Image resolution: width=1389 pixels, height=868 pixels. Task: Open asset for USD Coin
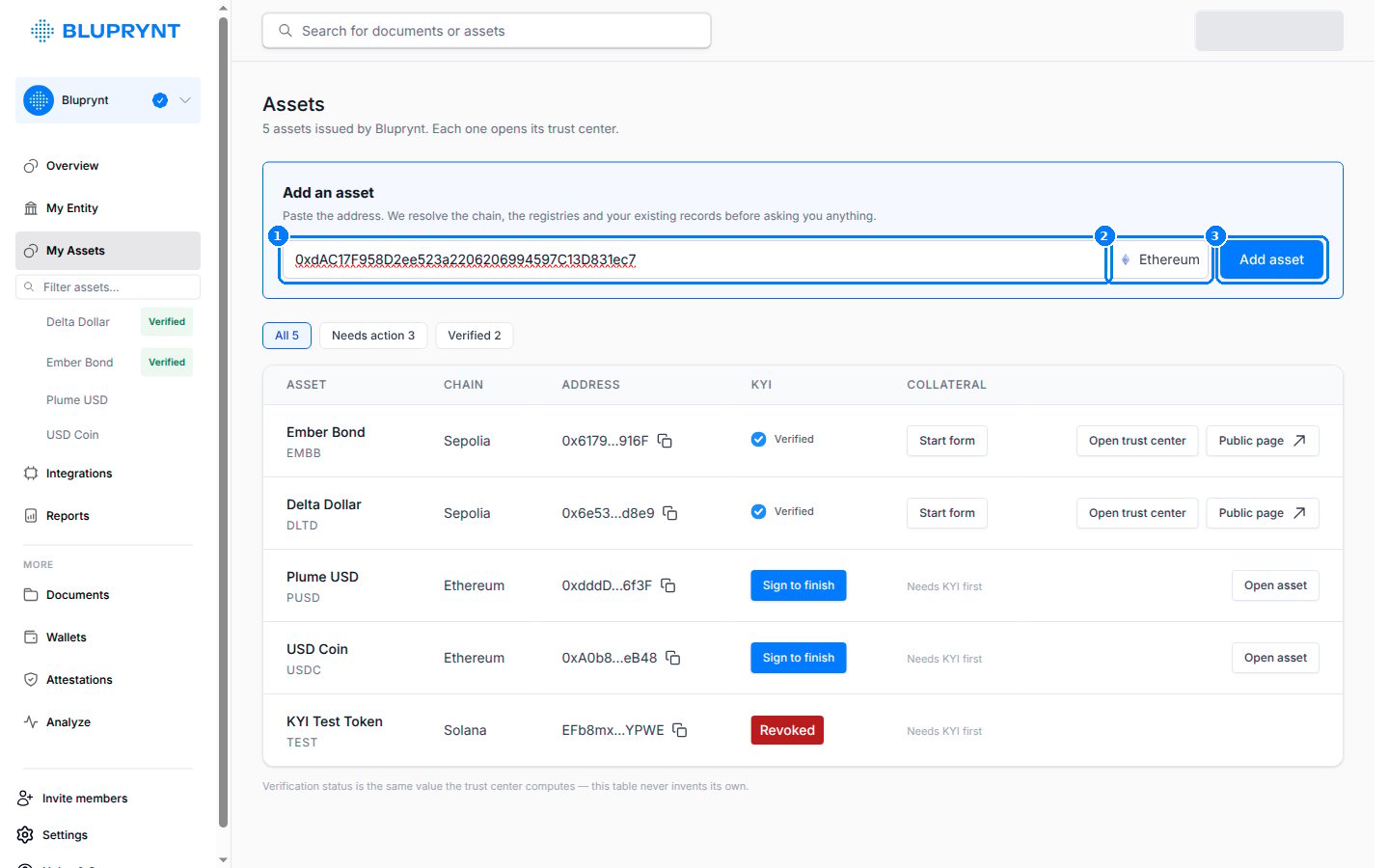[1275, 658]
